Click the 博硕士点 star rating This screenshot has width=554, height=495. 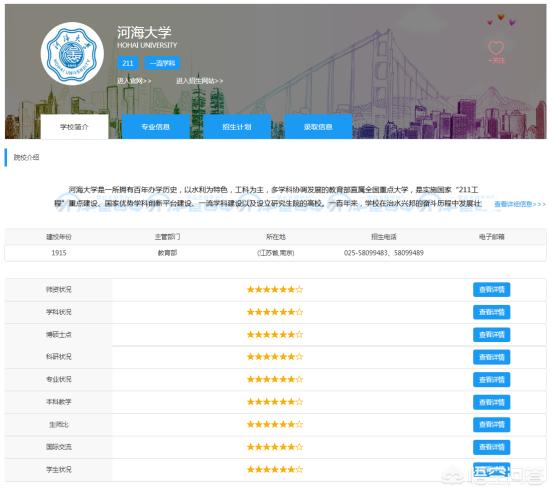pos(275,335)
